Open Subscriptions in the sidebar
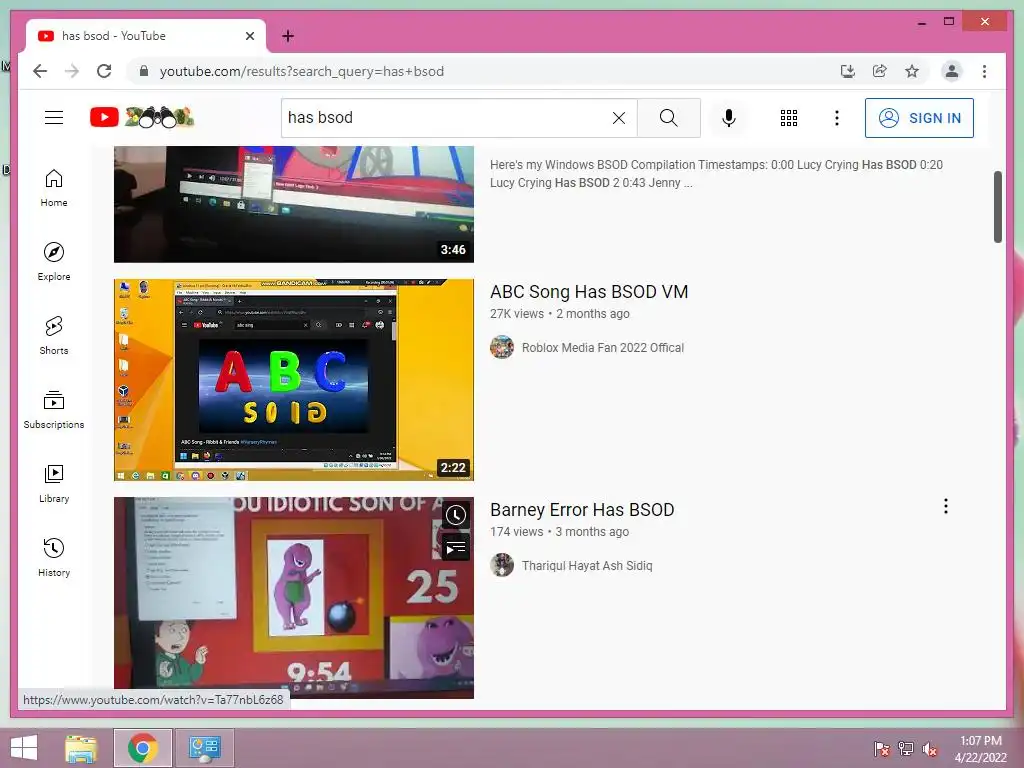 pos(54,409)
